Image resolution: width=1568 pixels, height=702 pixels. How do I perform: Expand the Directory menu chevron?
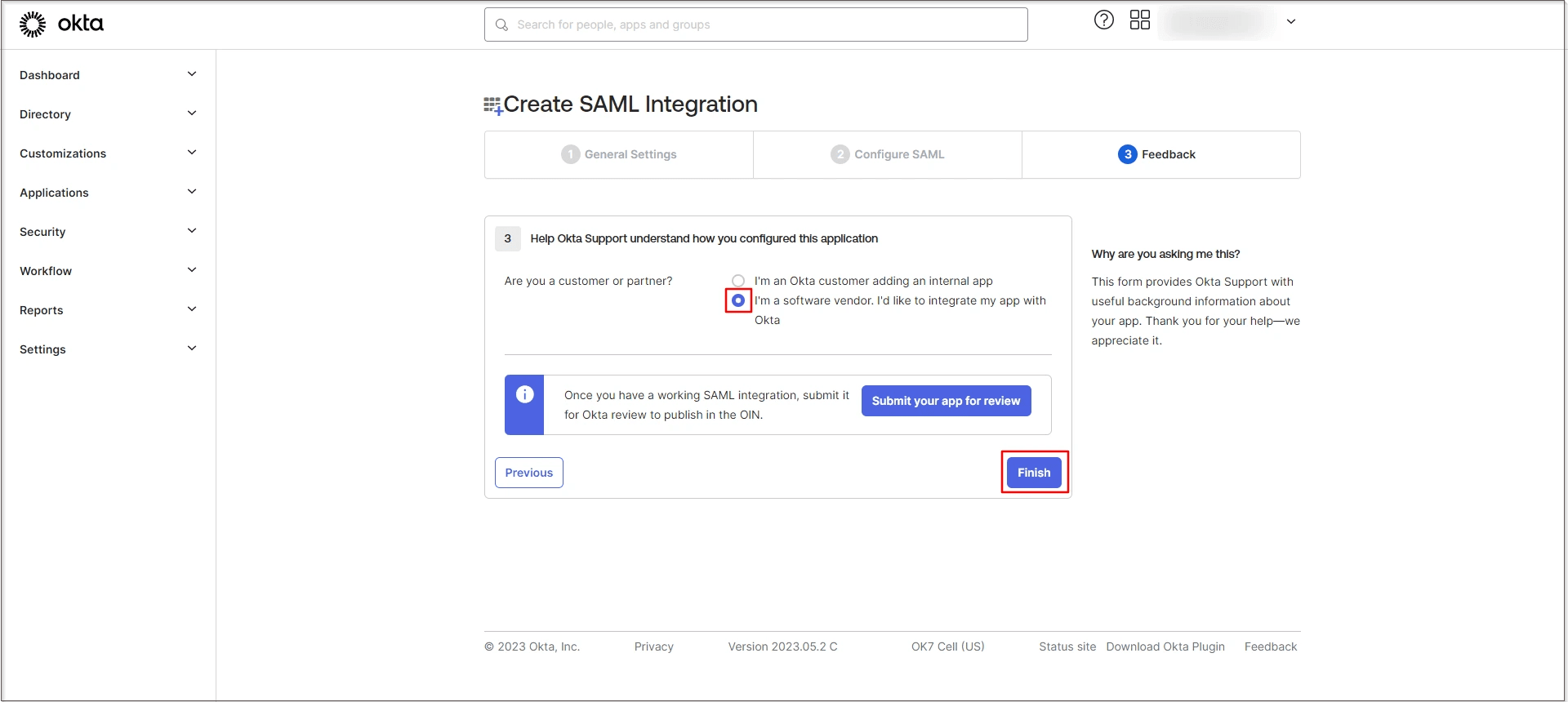point(192,113)
